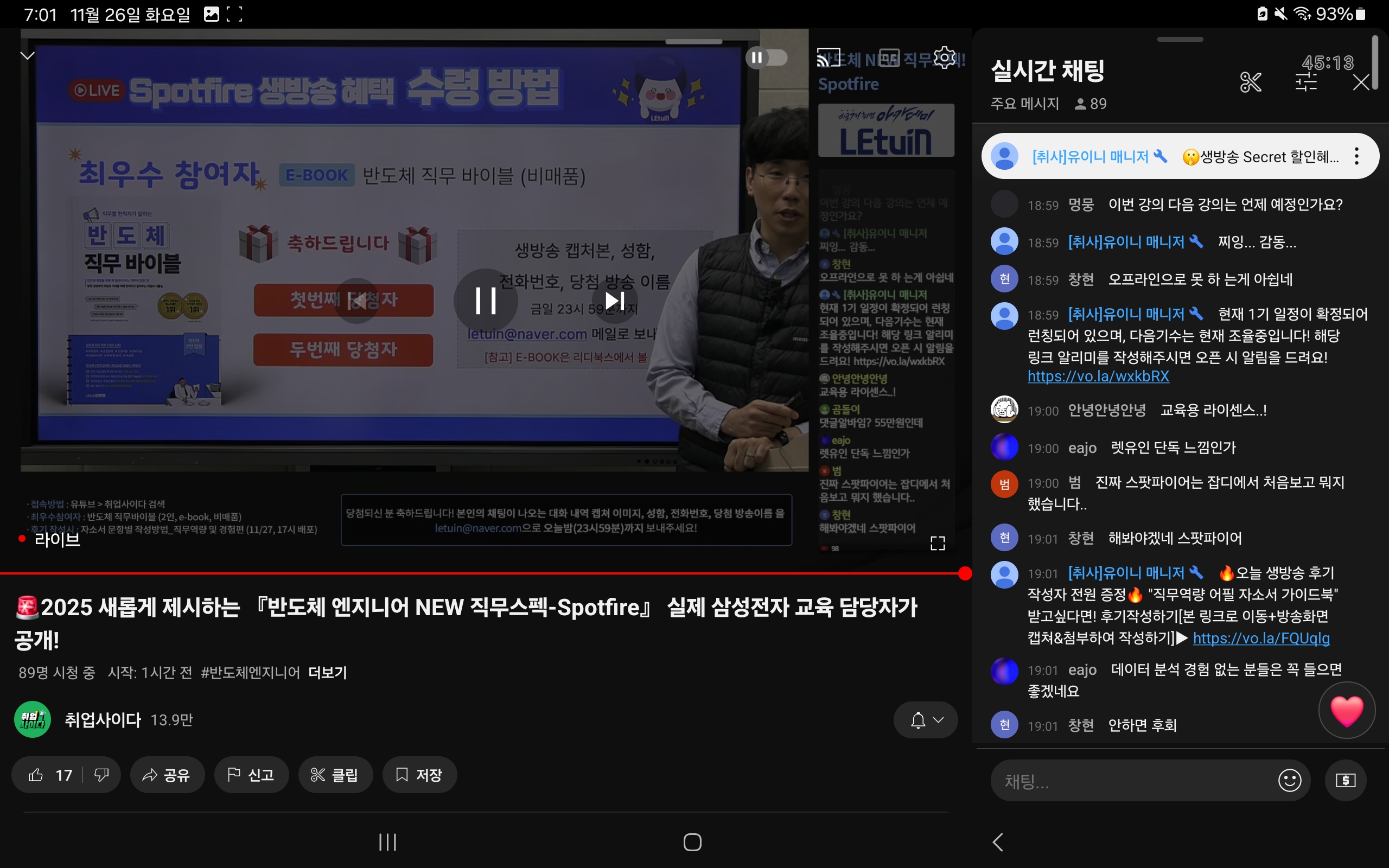The width and height of the screenshot is (1389, 868).
Task: Open video settings gear icon
Action: pyautogui.click(x=944, y=58)
